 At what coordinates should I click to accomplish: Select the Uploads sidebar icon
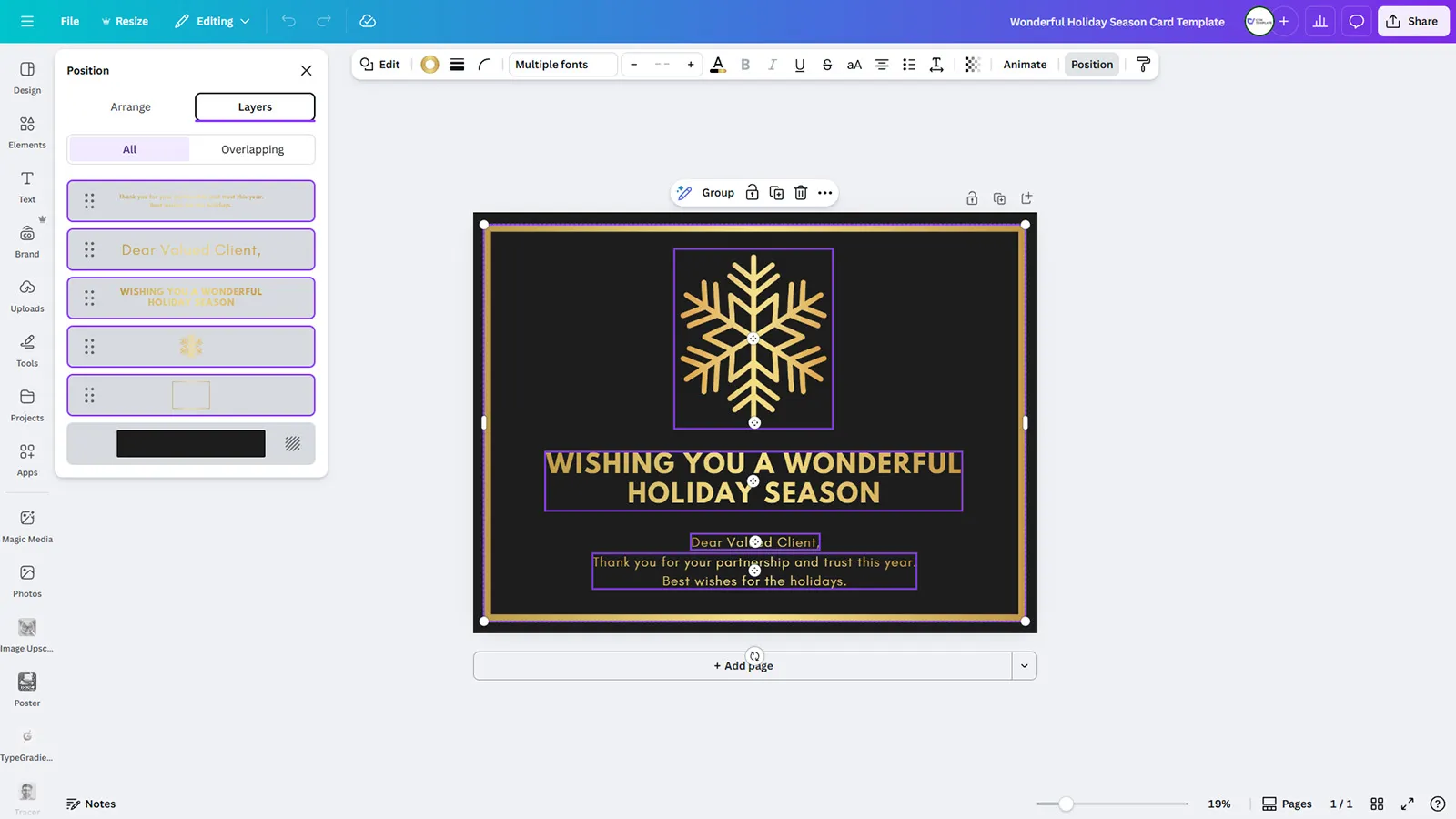[26, 296]
